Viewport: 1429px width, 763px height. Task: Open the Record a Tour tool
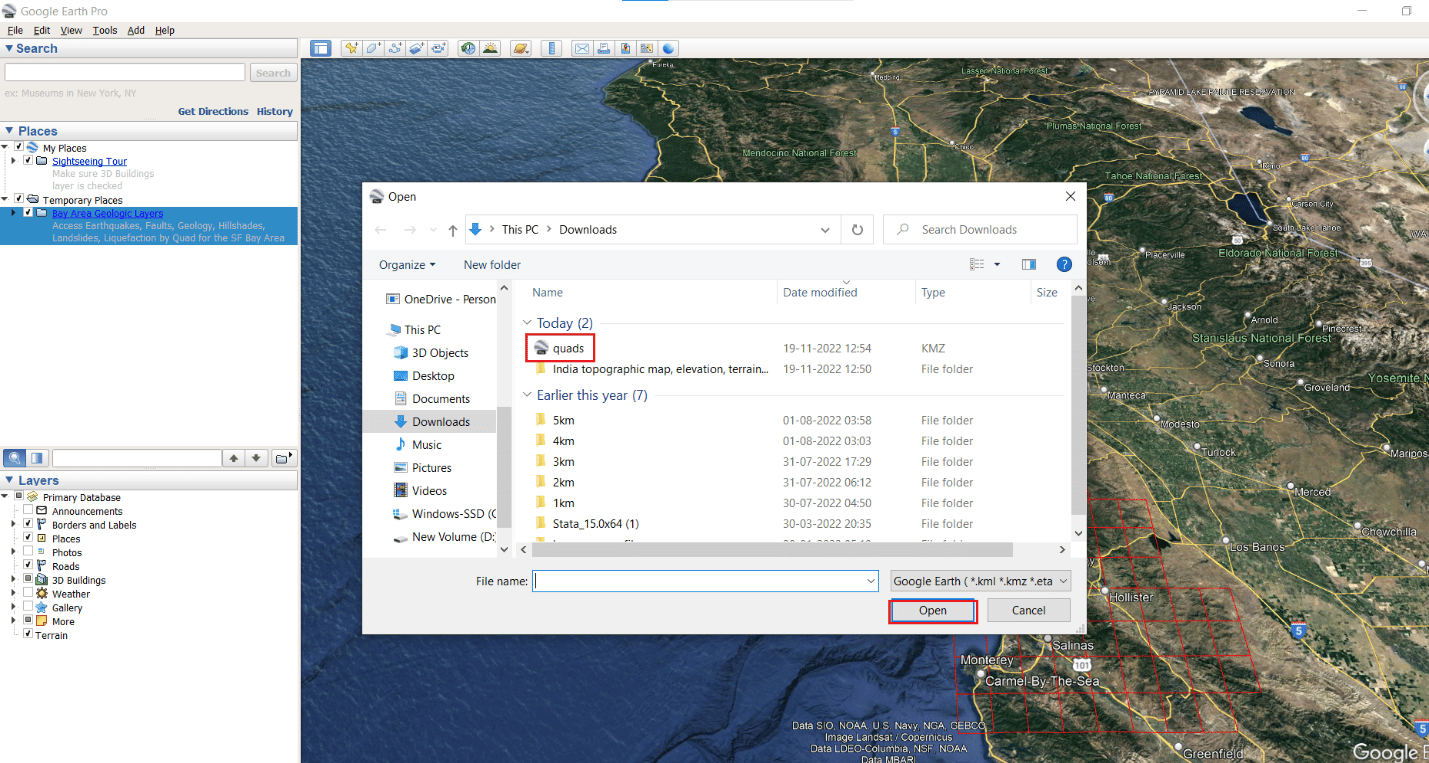pos(438,48)
